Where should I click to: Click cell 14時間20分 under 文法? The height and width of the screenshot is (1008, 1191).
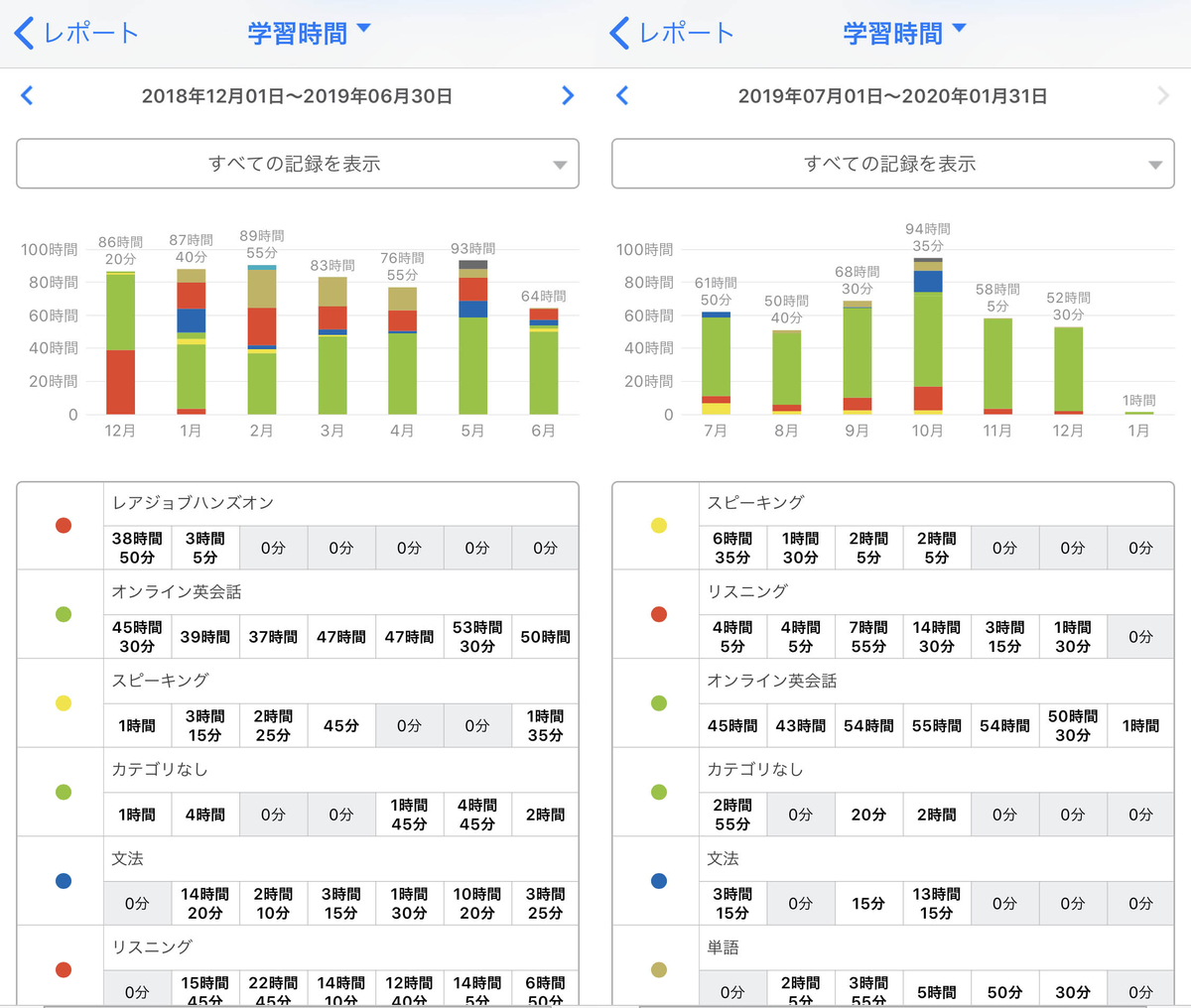click(x=205, y=904)
